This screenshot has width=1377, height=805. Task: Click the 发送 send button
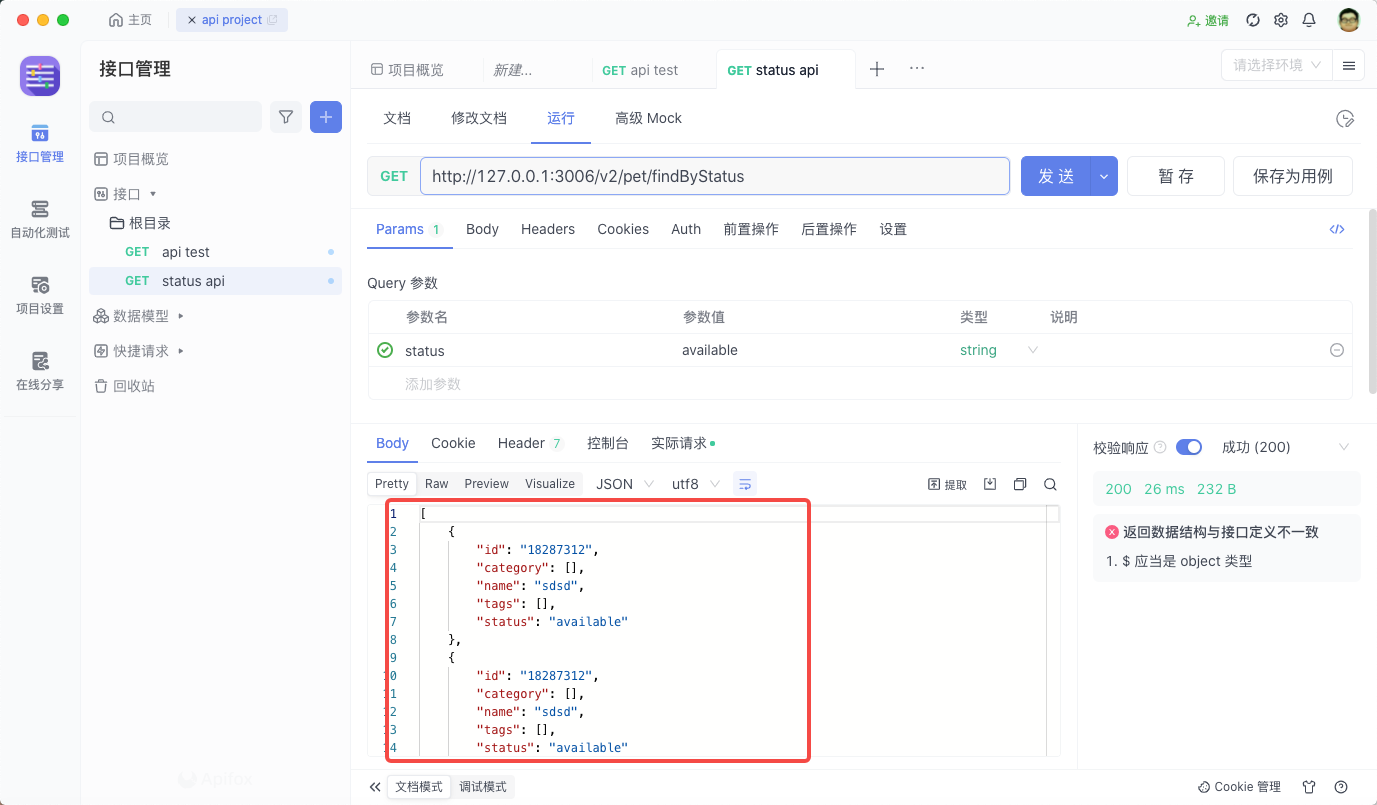tap(1055, 175)
